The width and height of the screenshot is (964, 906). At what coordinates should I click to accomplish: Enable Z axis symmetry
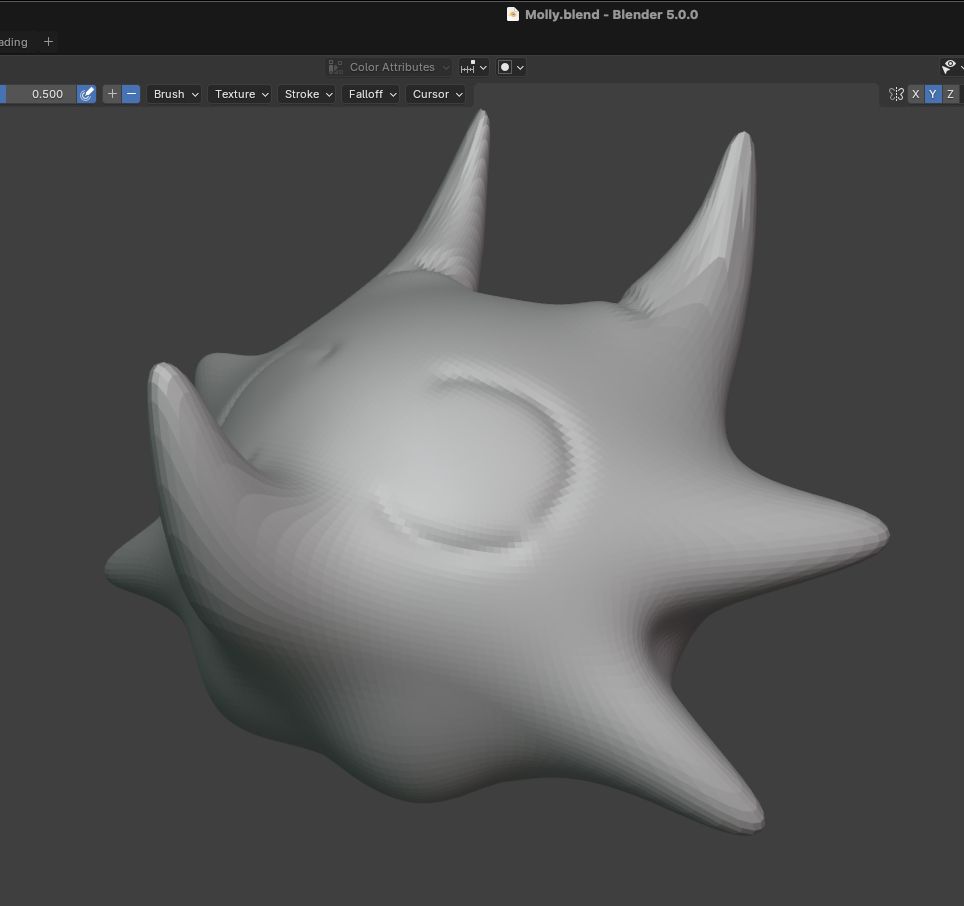(949, 94)
